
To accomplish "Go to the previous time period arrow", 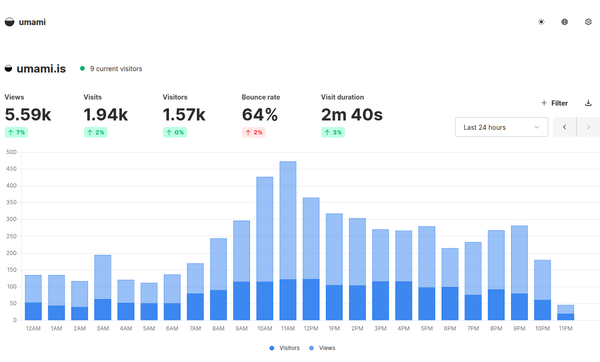I will tap(564, 127).
